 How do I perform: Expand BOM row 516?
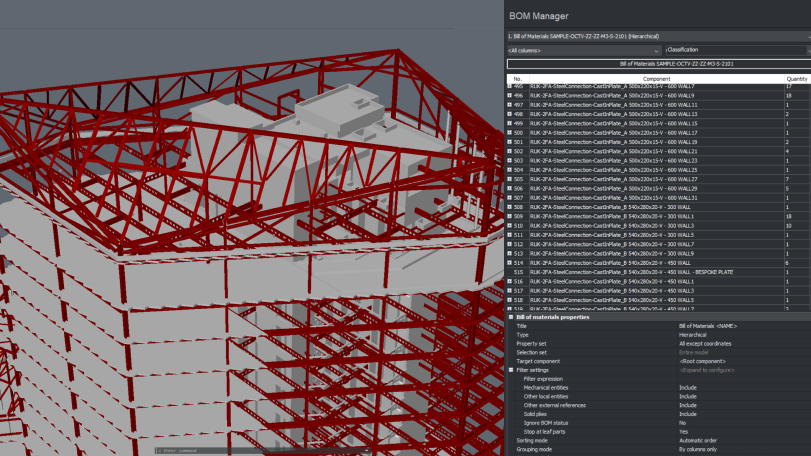pyautogui.click(x=509, y=282)
